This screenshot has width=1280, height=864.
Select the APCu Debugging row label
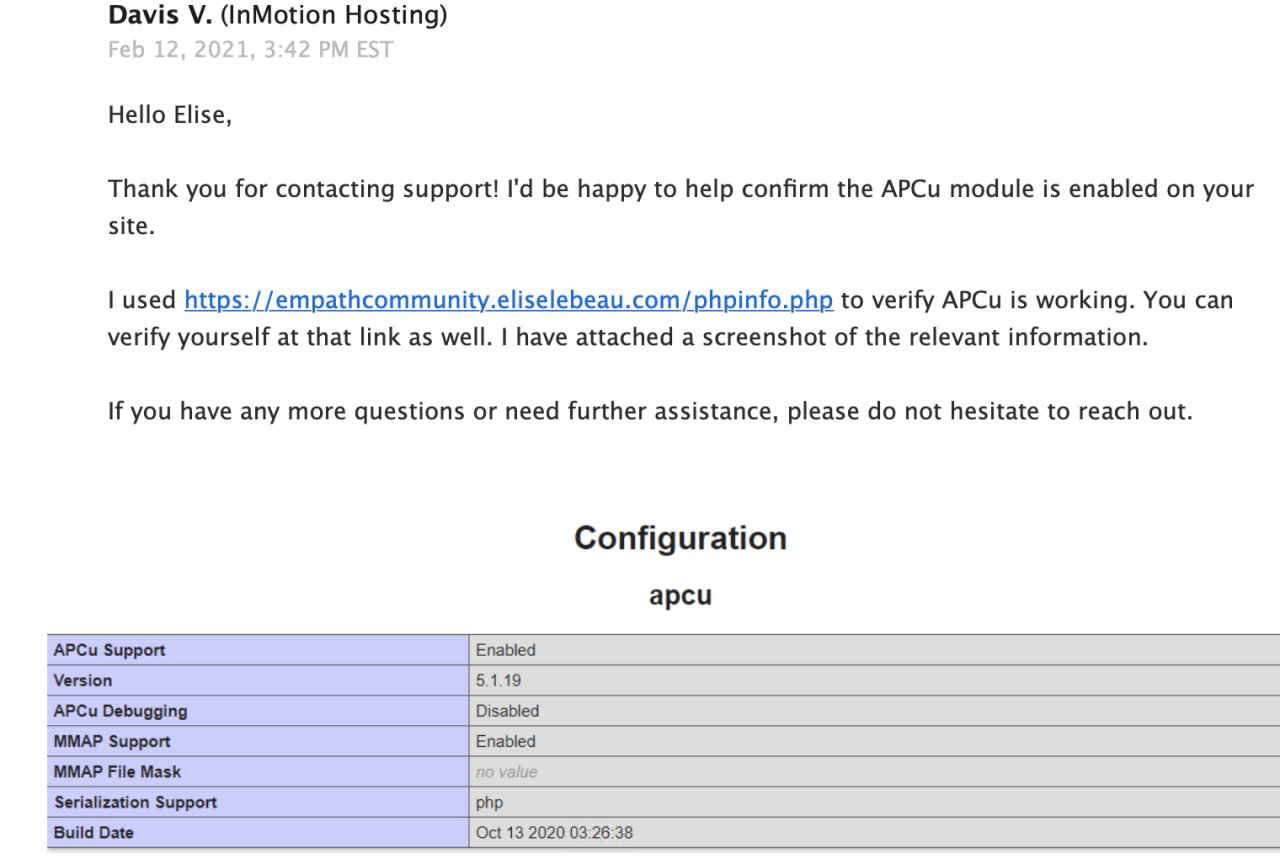tap(120, 711)
